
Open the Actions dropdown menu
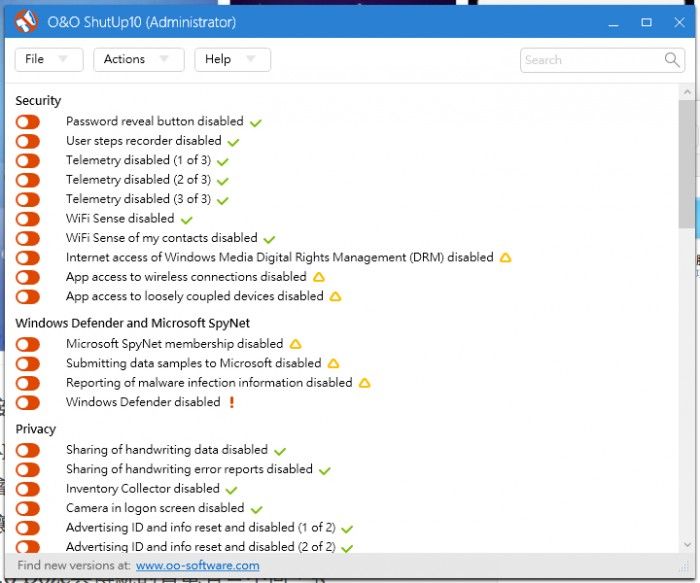[139, 59]
